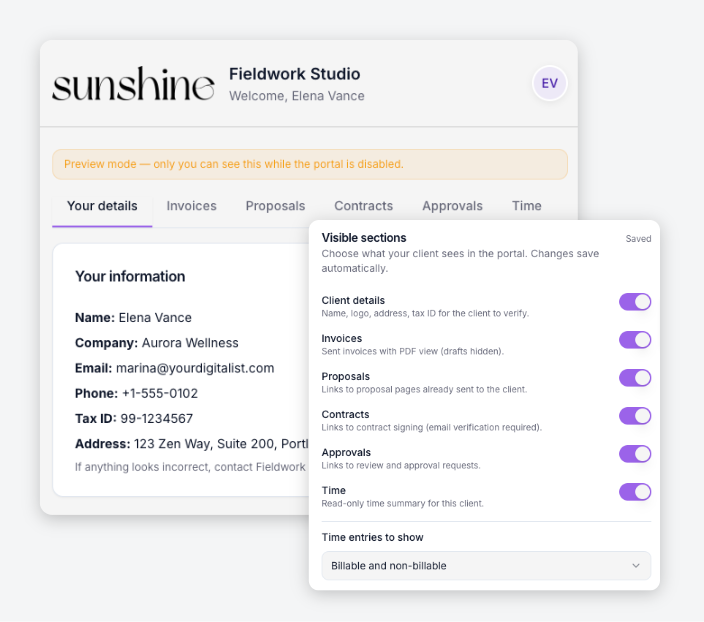Image resolution: width=704 pixels, height=622 pixels.
Task: Click the Your information heading
Action: click(130, 276)
